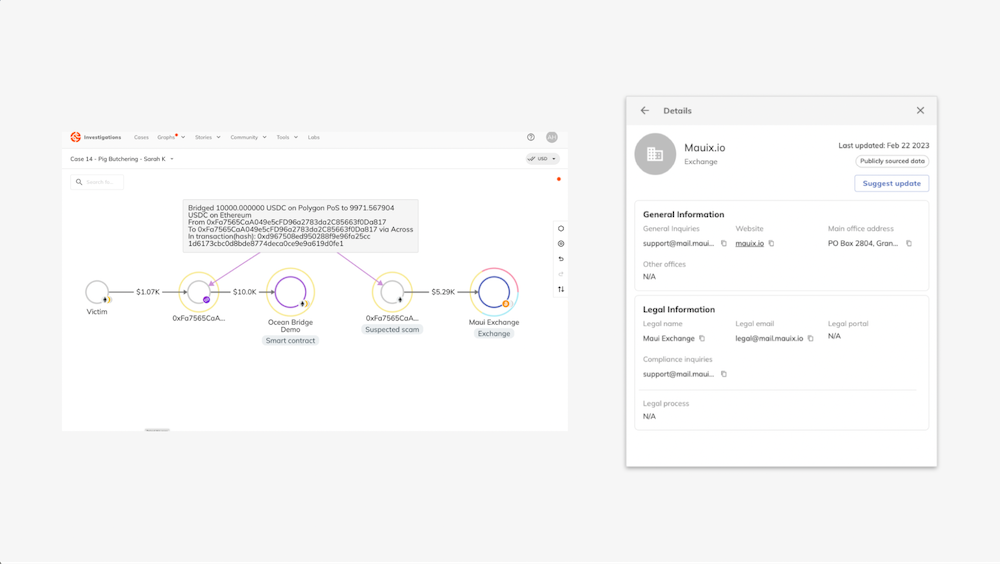
Task: Click the undo icon on graph toolbar
Action: coord(561,259)
